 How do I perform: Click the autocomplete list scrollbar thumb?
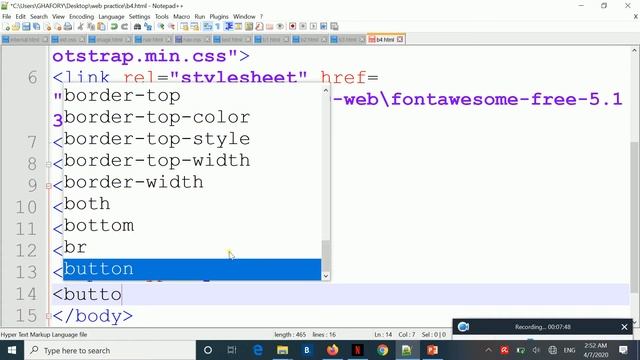click(x=326, y=256)
